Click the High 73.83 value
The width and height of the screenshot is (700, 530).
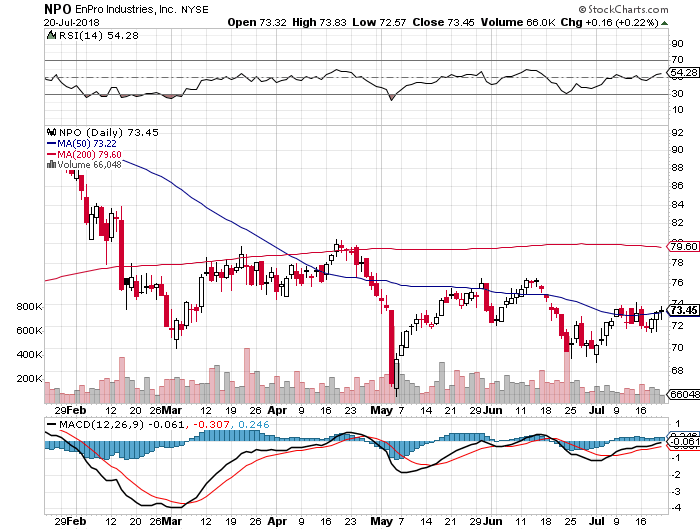(319, 22)
